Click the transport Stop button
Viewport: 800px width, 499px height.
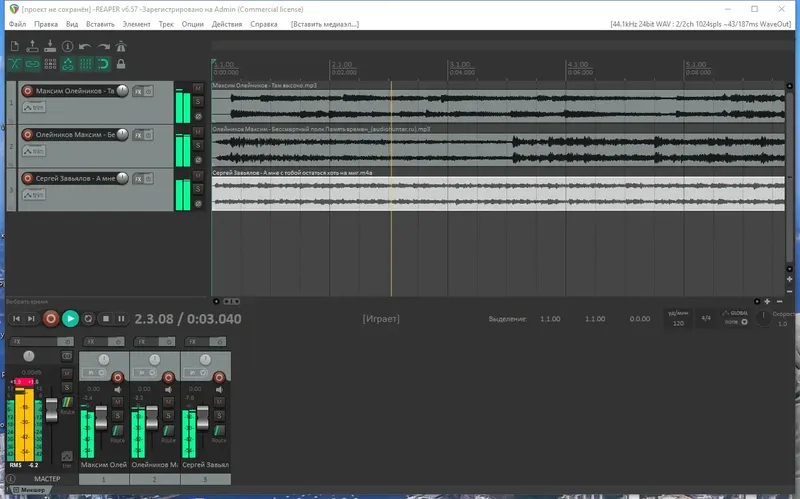[106, 319]
